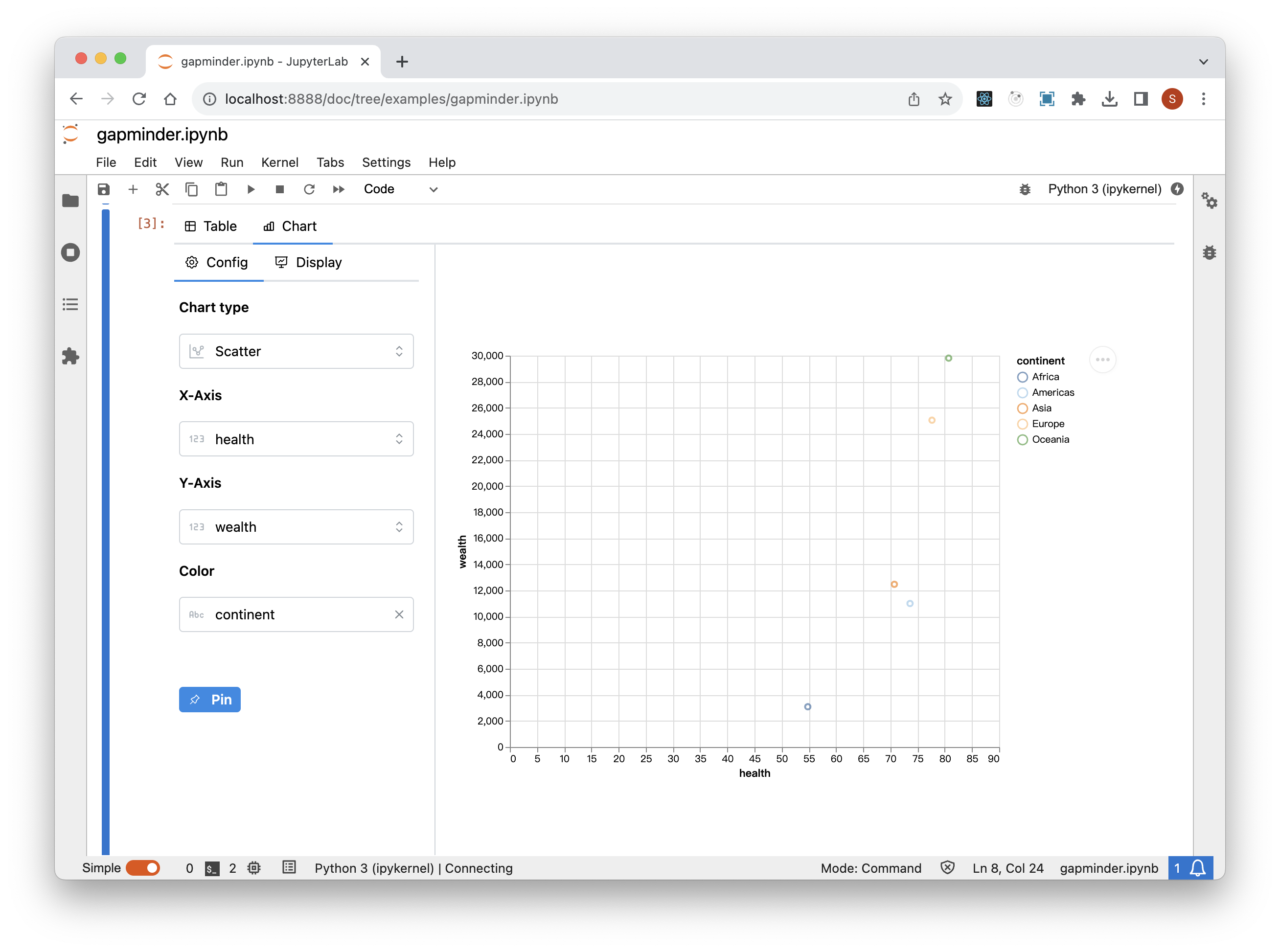This screenshot has width=1280, height=952.
Task: Click the Pin button
Action: [210, 700]
